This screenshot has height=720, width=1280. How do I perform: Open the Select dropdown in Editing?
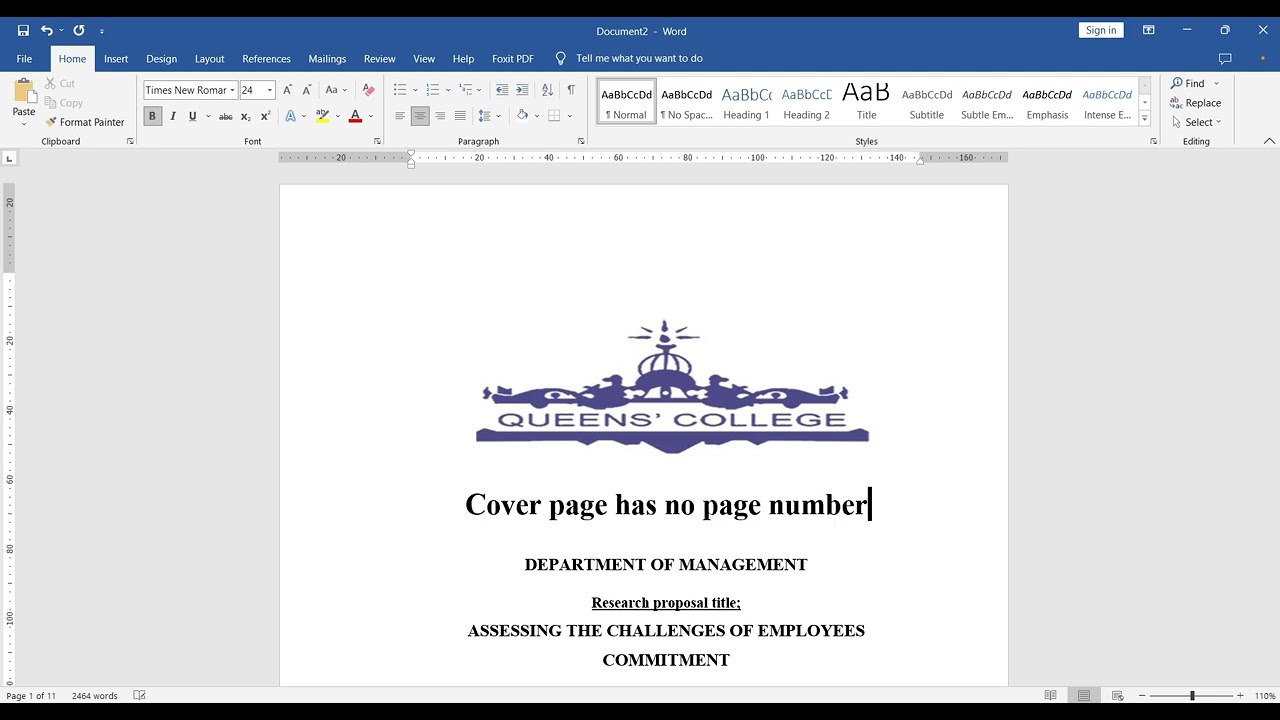tap(1196, 122)
